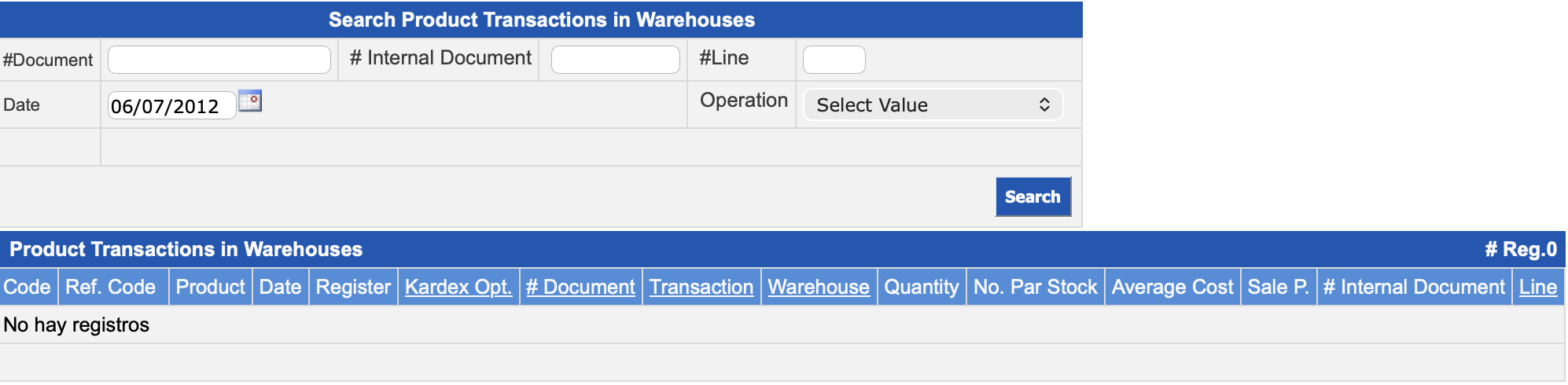Click the Code column header
Image resolution: width=1568 pixels, height=385 pixels.
pyautogui.click(x=28, y=288)
